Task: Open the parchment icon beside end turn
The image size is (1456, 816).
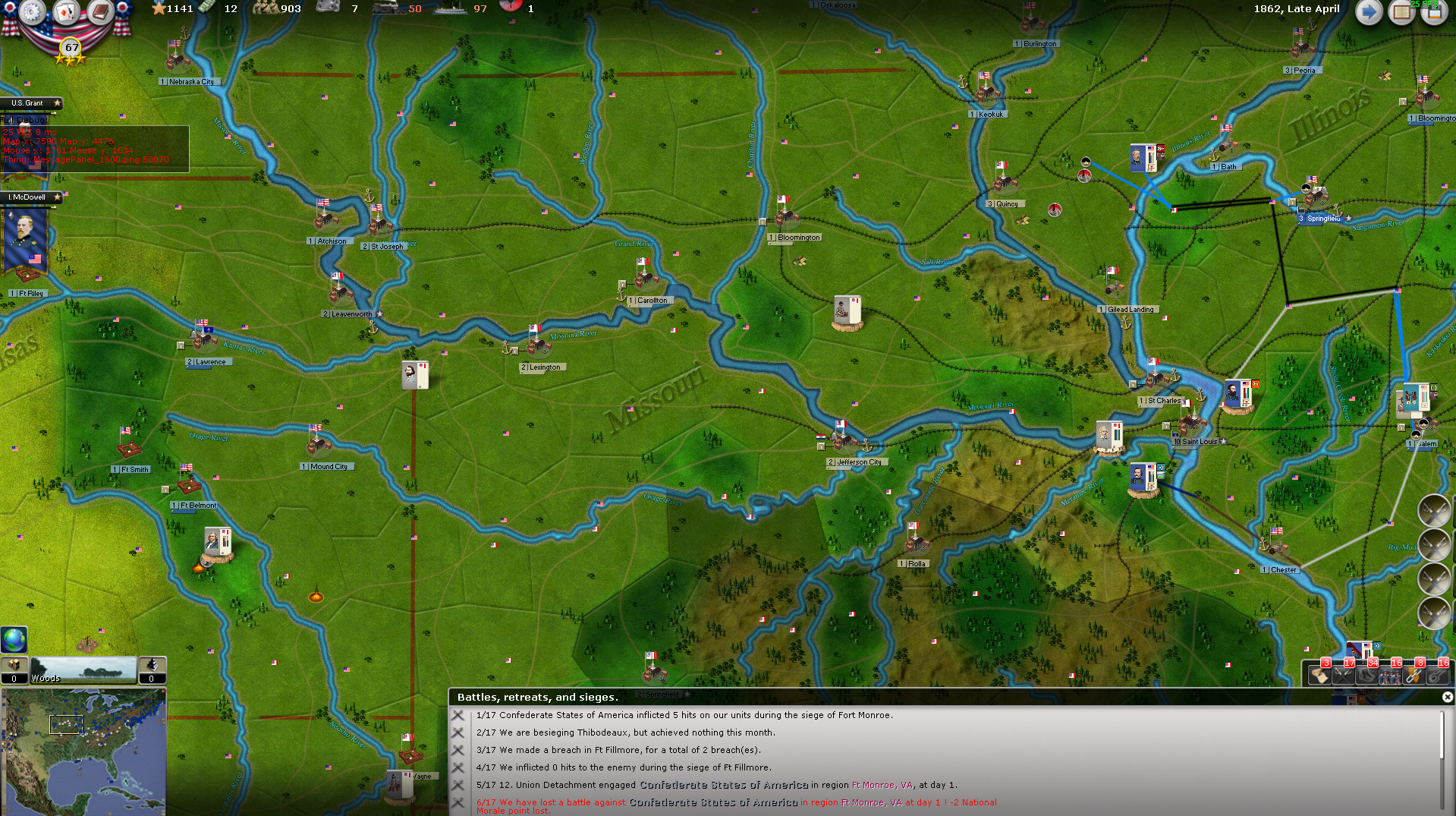Action: click(1401, 12)
